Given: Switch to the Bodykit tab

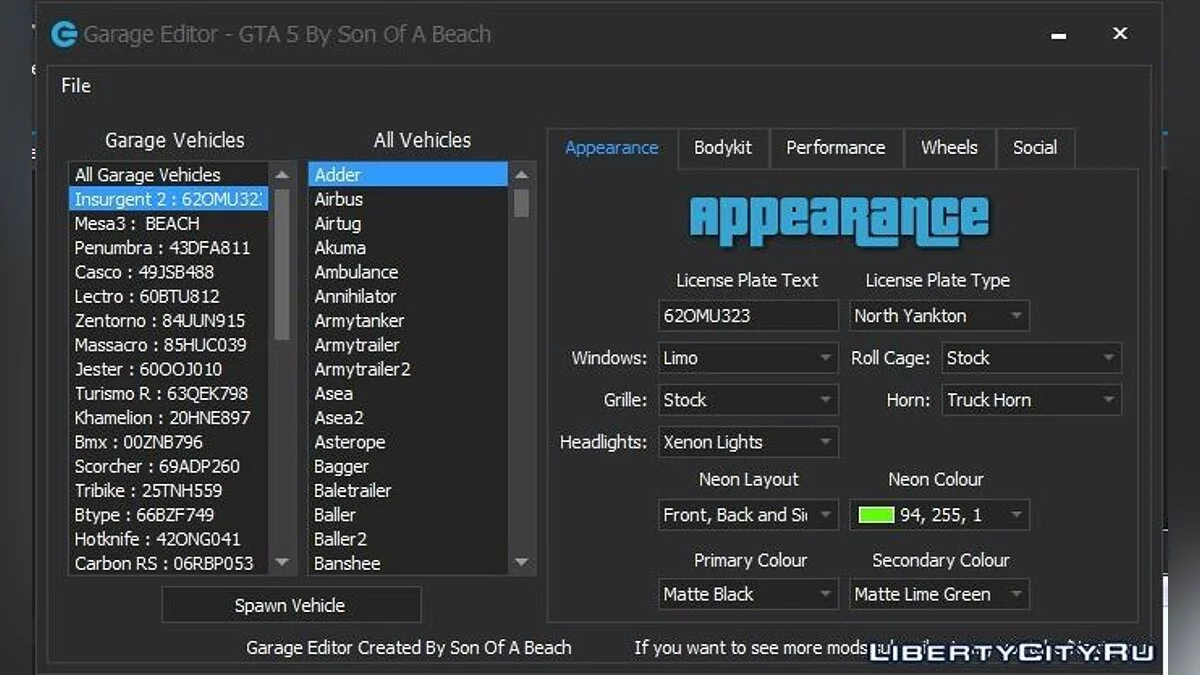Looking at the screenshot, I should [x=723, y=148].
